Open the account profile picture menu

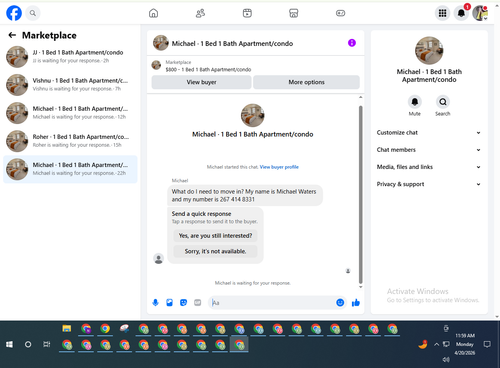coord(480,13)
